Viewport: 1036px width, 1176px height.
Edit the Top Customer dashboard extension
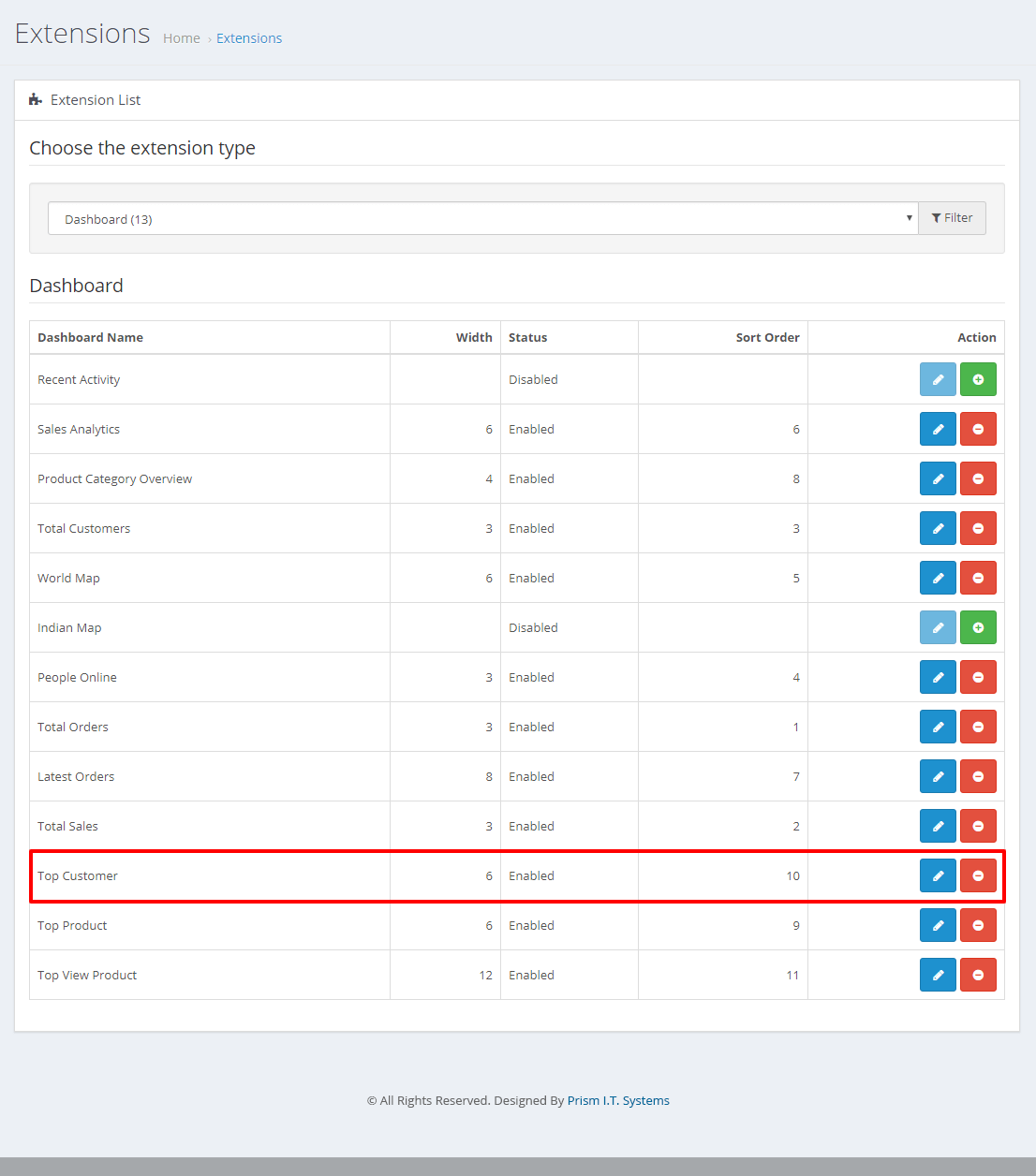click(x=938, y=875)
